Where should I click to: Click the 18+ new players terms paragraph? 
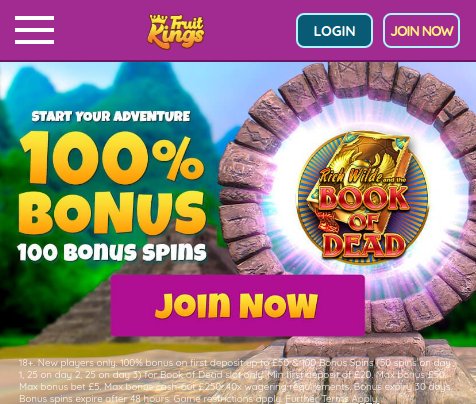(x=236, y=380)
